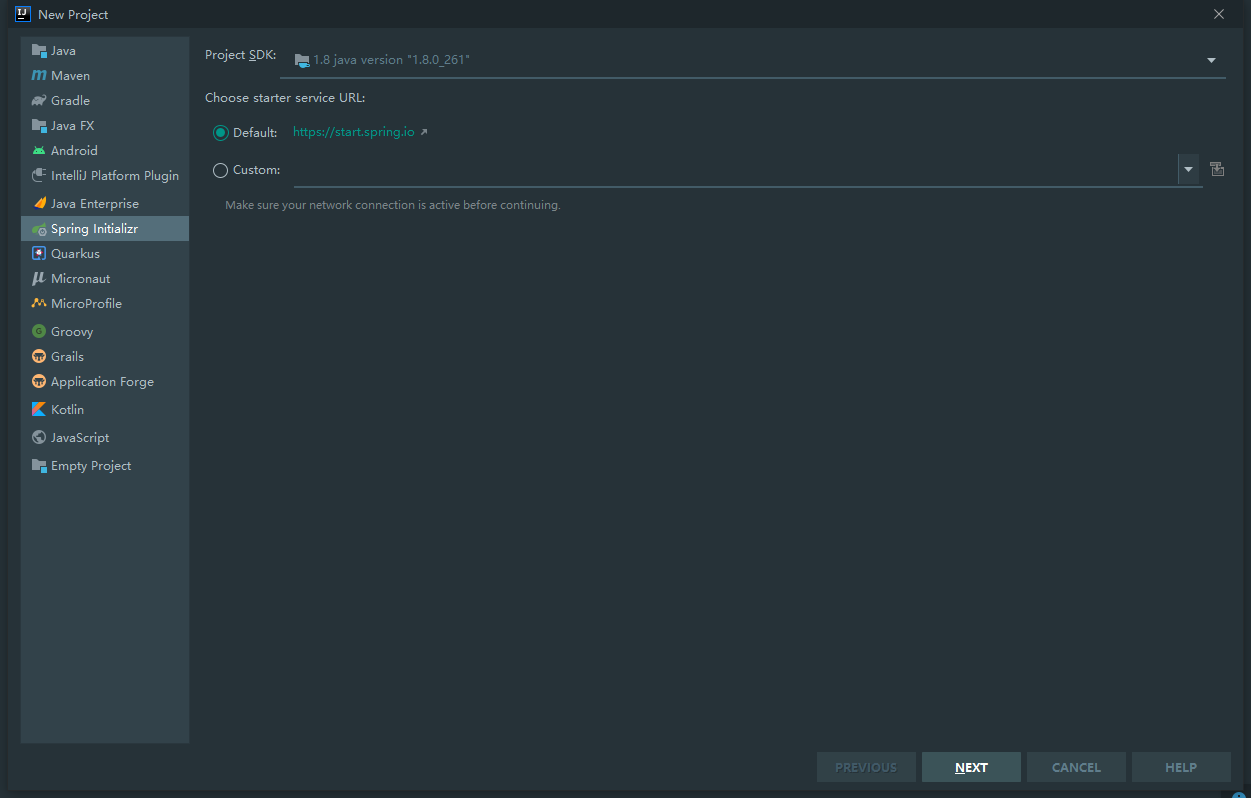The height and width of the screenshot is (798, 1251).
Task: Close the New Project dialog
Action: pos(1219,14)
